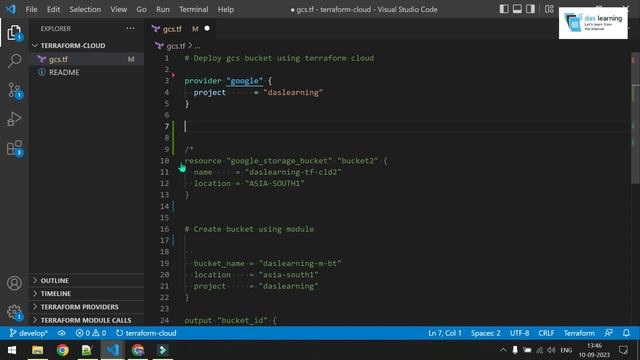Click the volume icon in system tray

click(551, 350)
